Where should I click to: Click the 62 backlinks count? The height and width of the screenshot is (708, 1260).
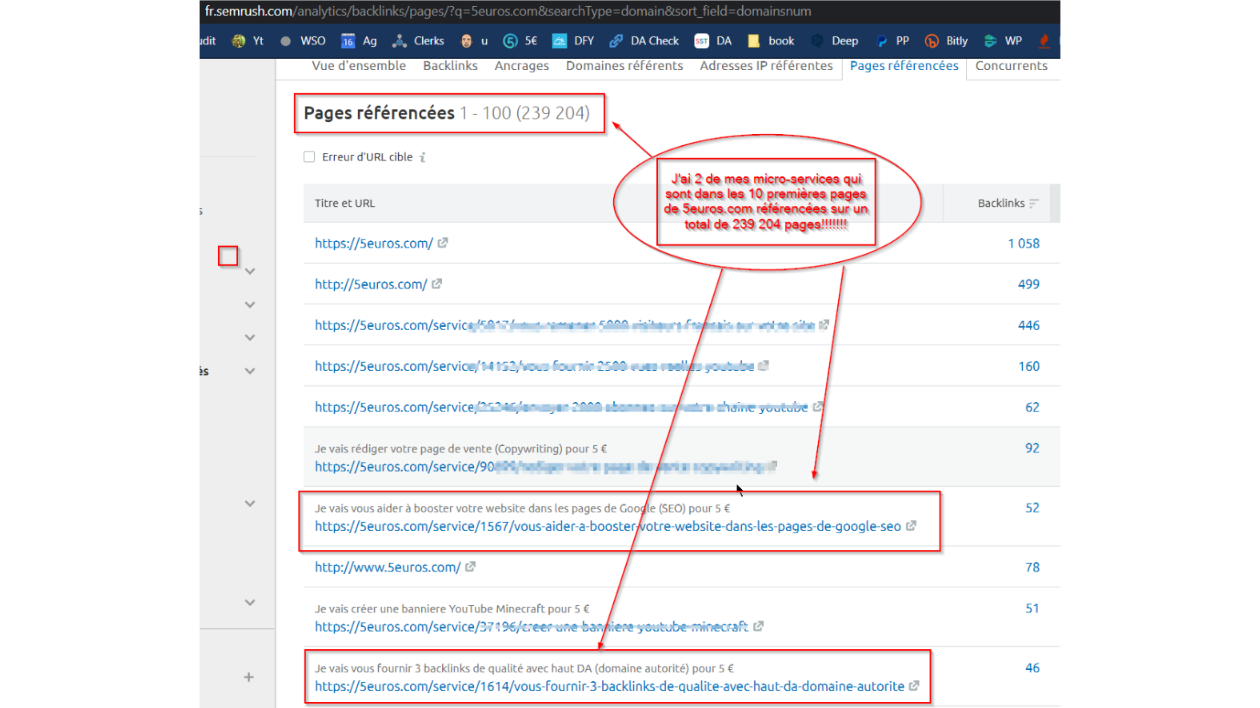(1032, 407)
